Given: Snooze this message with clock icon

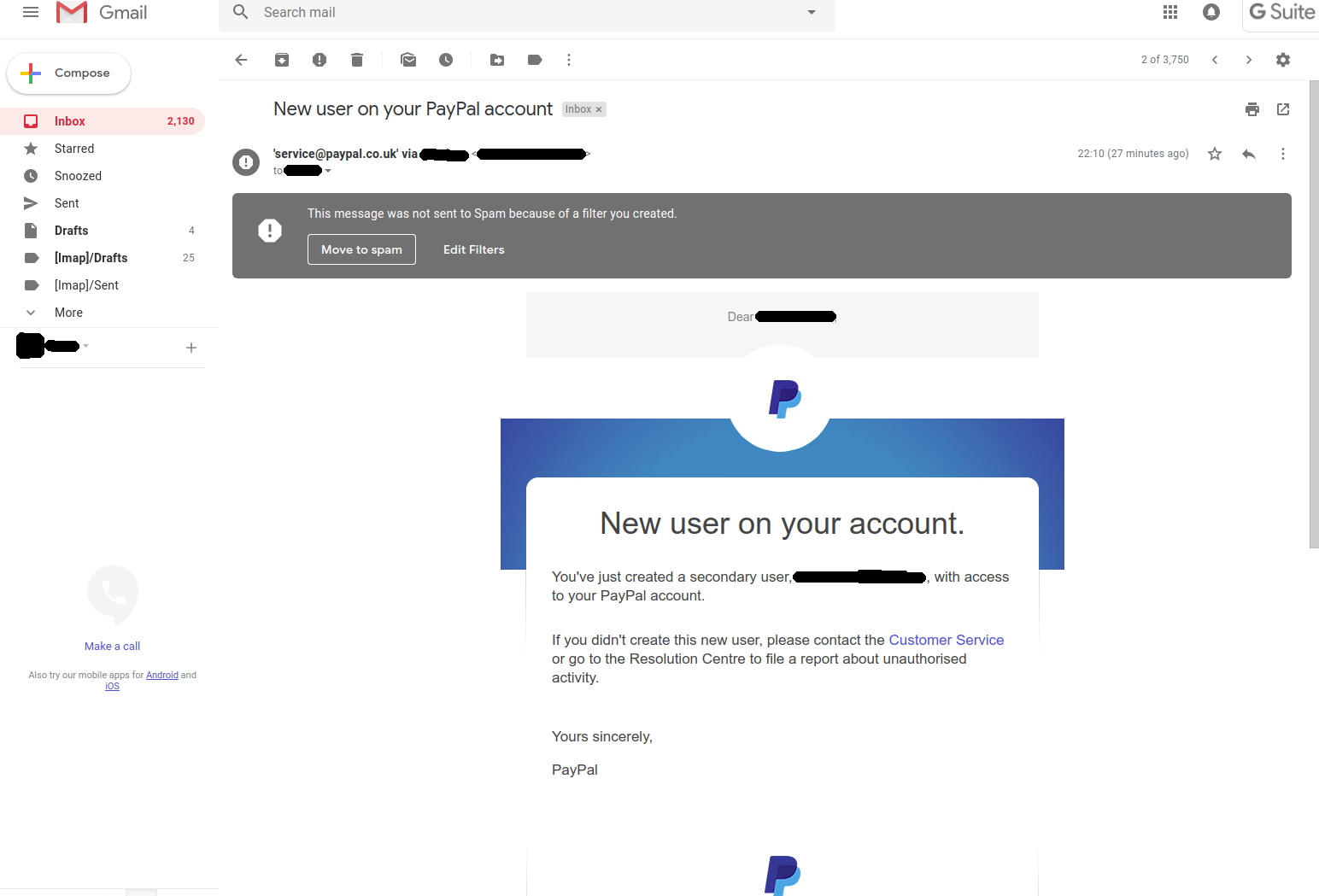Looking at the screenshot, I should coord(446,60).
